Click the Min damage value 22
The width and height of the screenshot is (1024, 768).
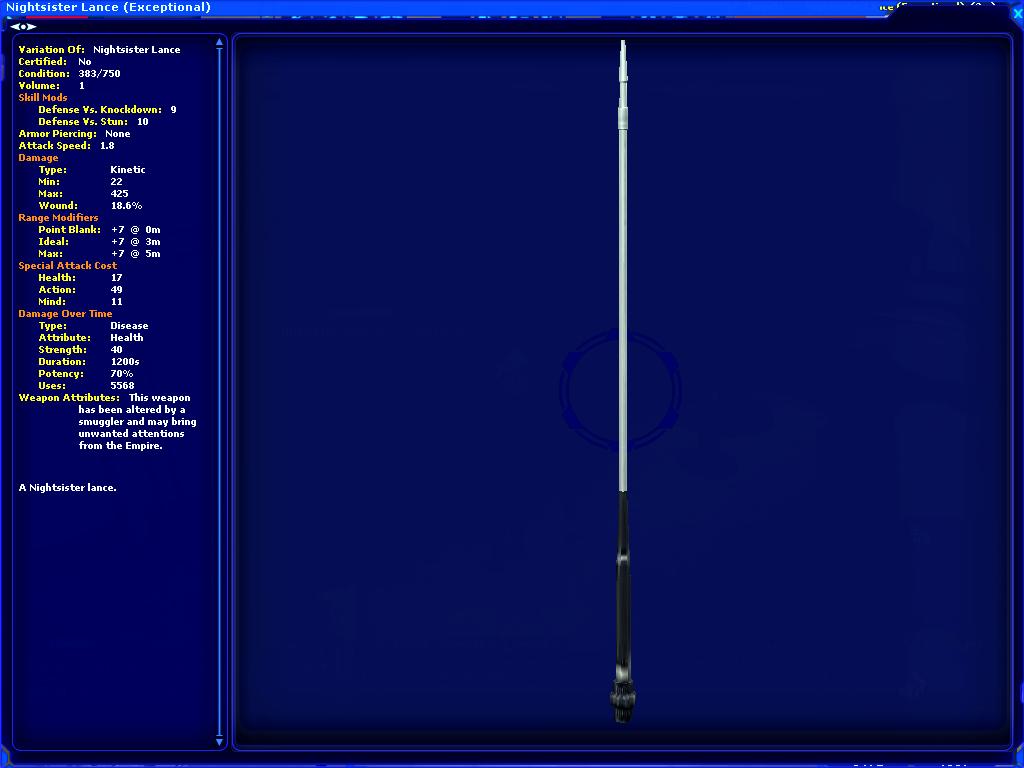pyautogui.click(x=116, y=182)
